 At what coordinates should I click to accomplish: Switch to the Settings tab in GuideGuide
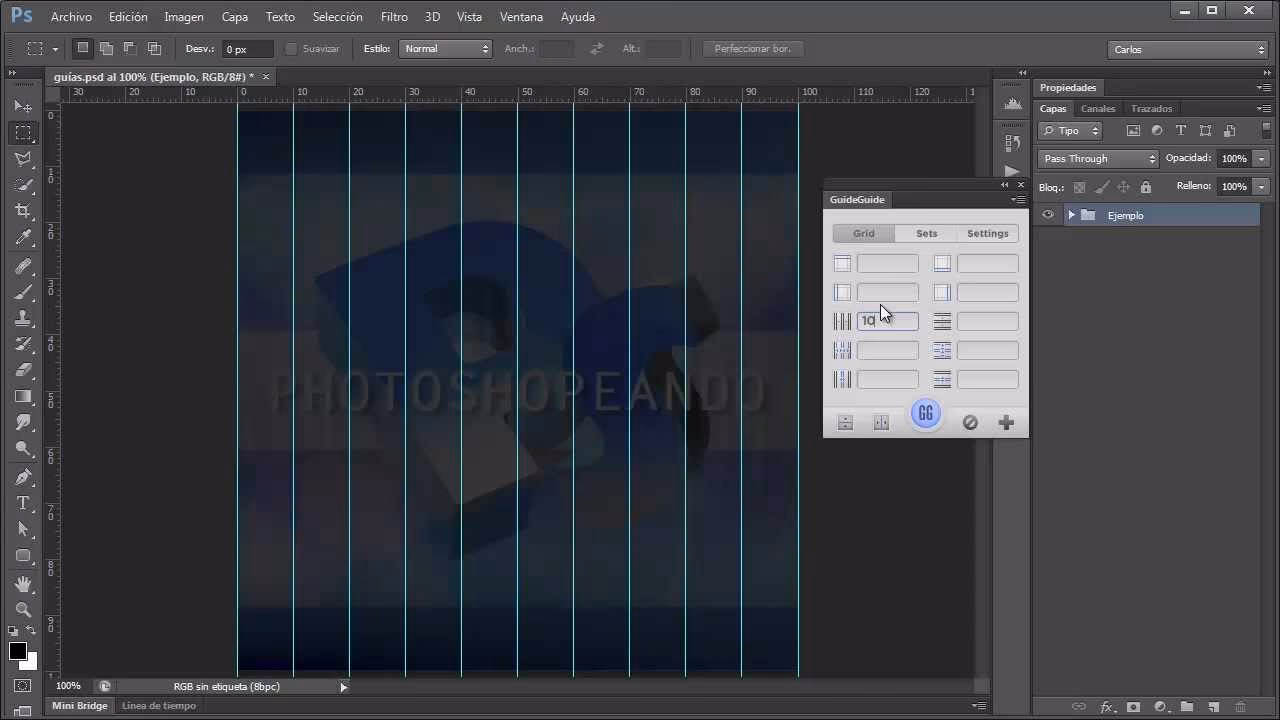pyautogui.click(x=987, y=233)
